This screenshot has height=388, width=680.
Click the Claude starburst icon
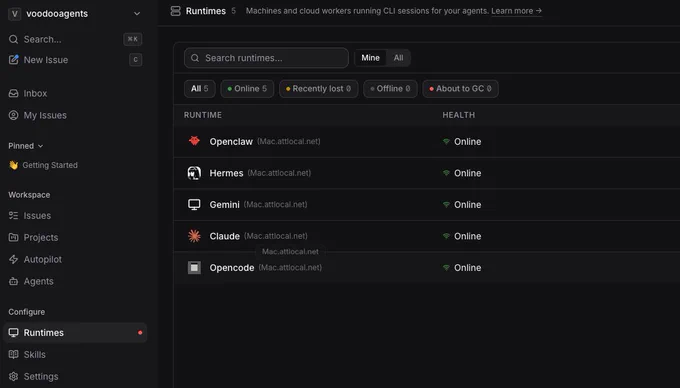[194, 236]
